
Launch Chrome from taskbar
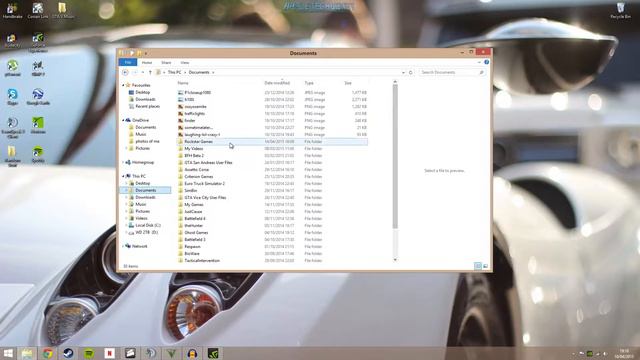(x=48, y=353)
